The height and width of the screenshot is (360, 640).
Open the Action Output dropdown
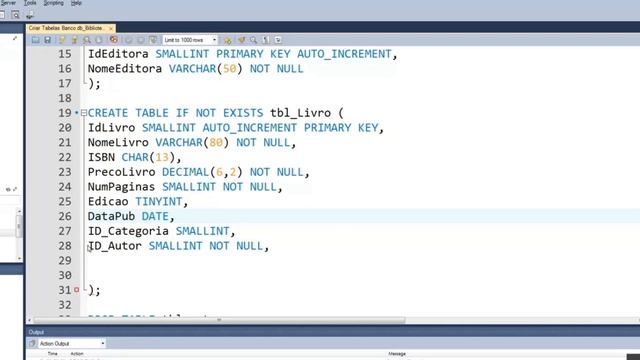click(x=72, y=344)
